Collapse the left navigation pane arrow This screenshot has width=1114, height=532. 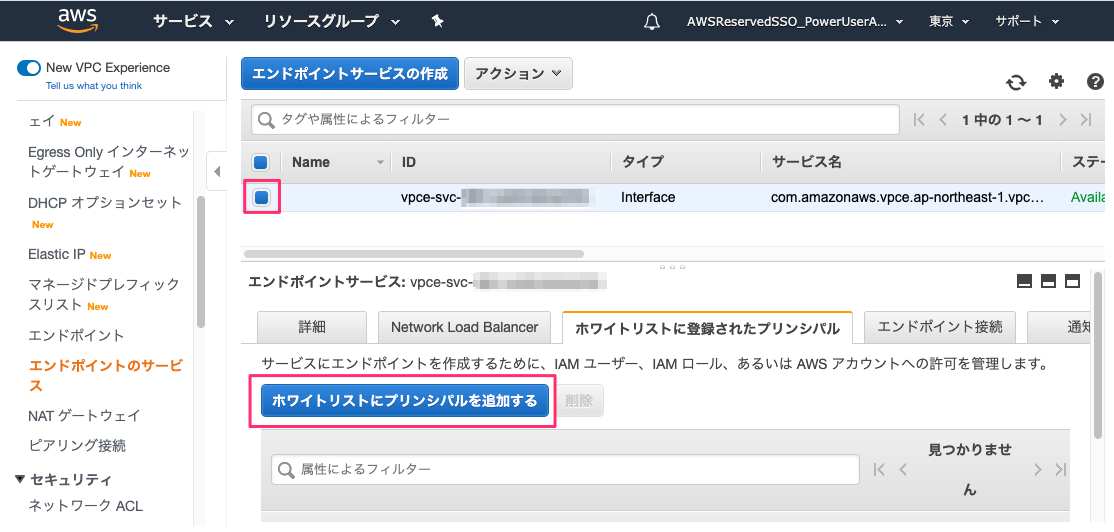tap(217, 171)
